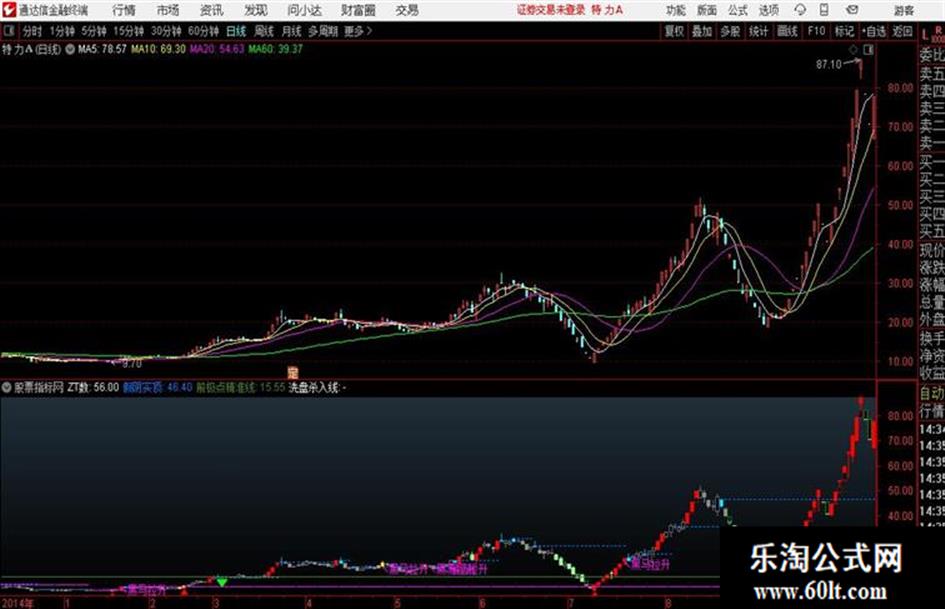
Task: Open the 交易 menu
Action: pyautogui.click(x=407, y=10)
